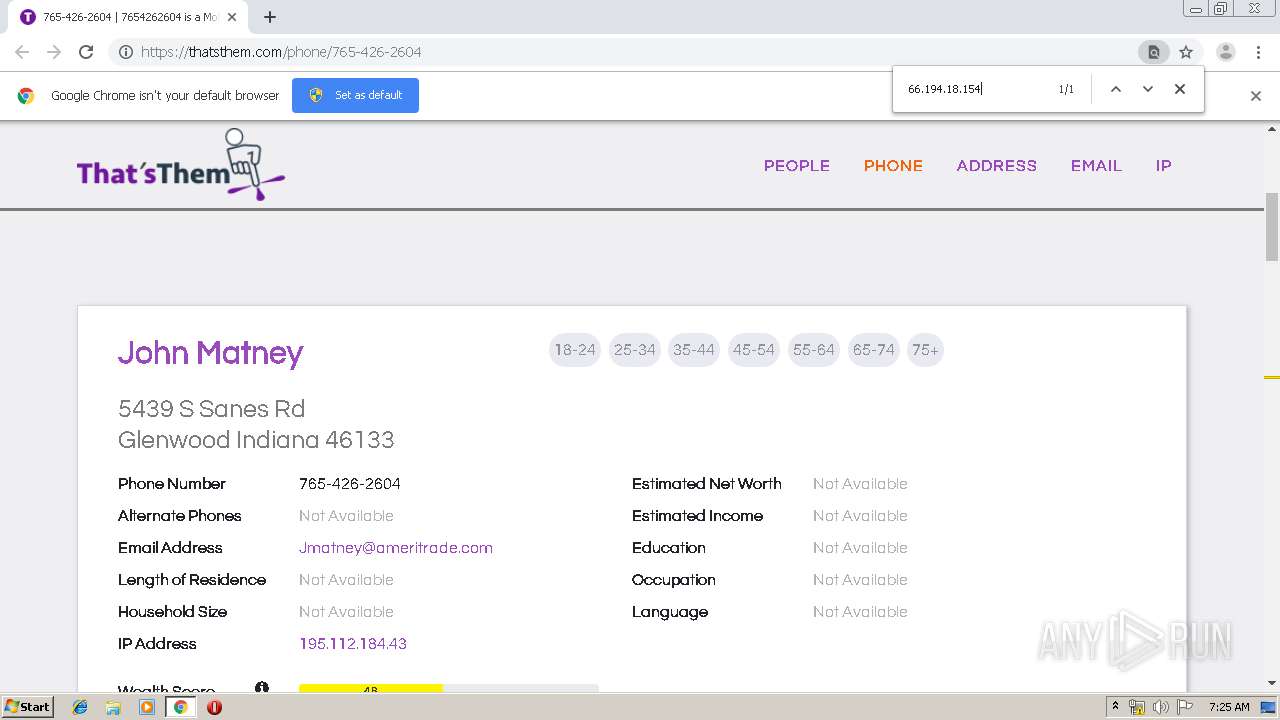Open the EMAIL search section
1280x720 pixels.
point(1096,166)
